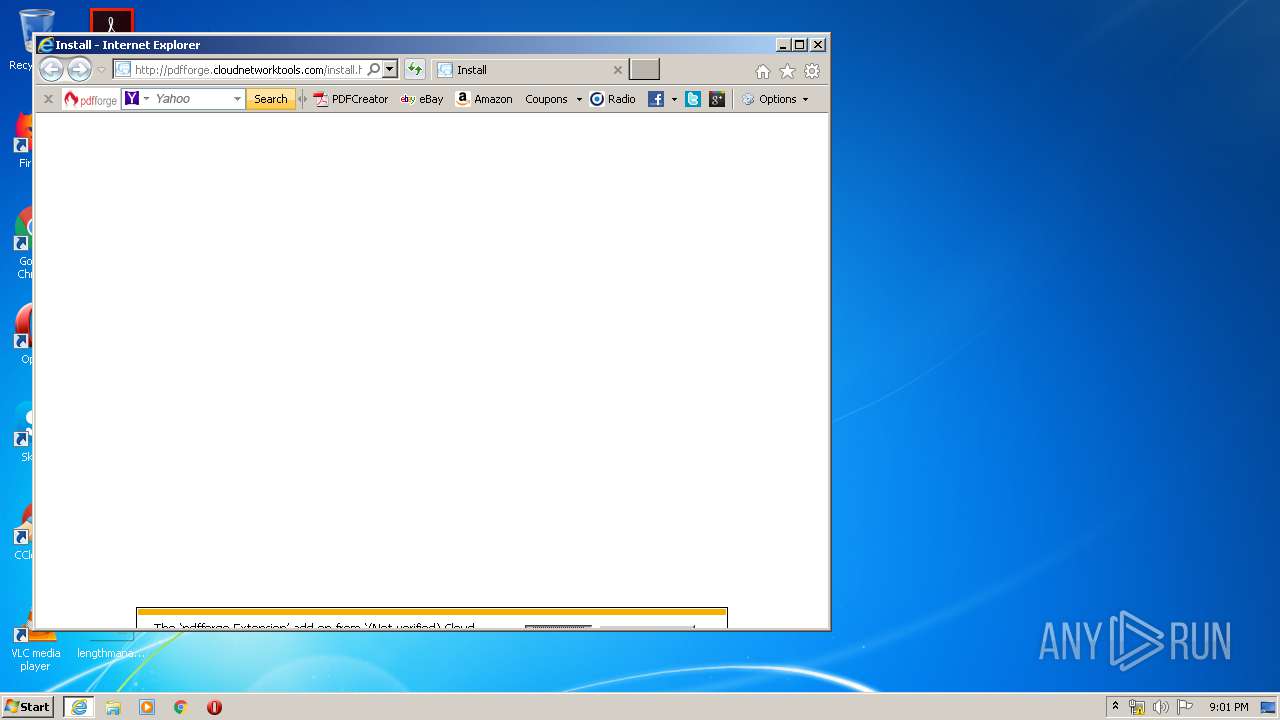The image size is (1280, 720).
Task: Select the Recycle Bin desktop icon
Action: (x=21, y=40)
